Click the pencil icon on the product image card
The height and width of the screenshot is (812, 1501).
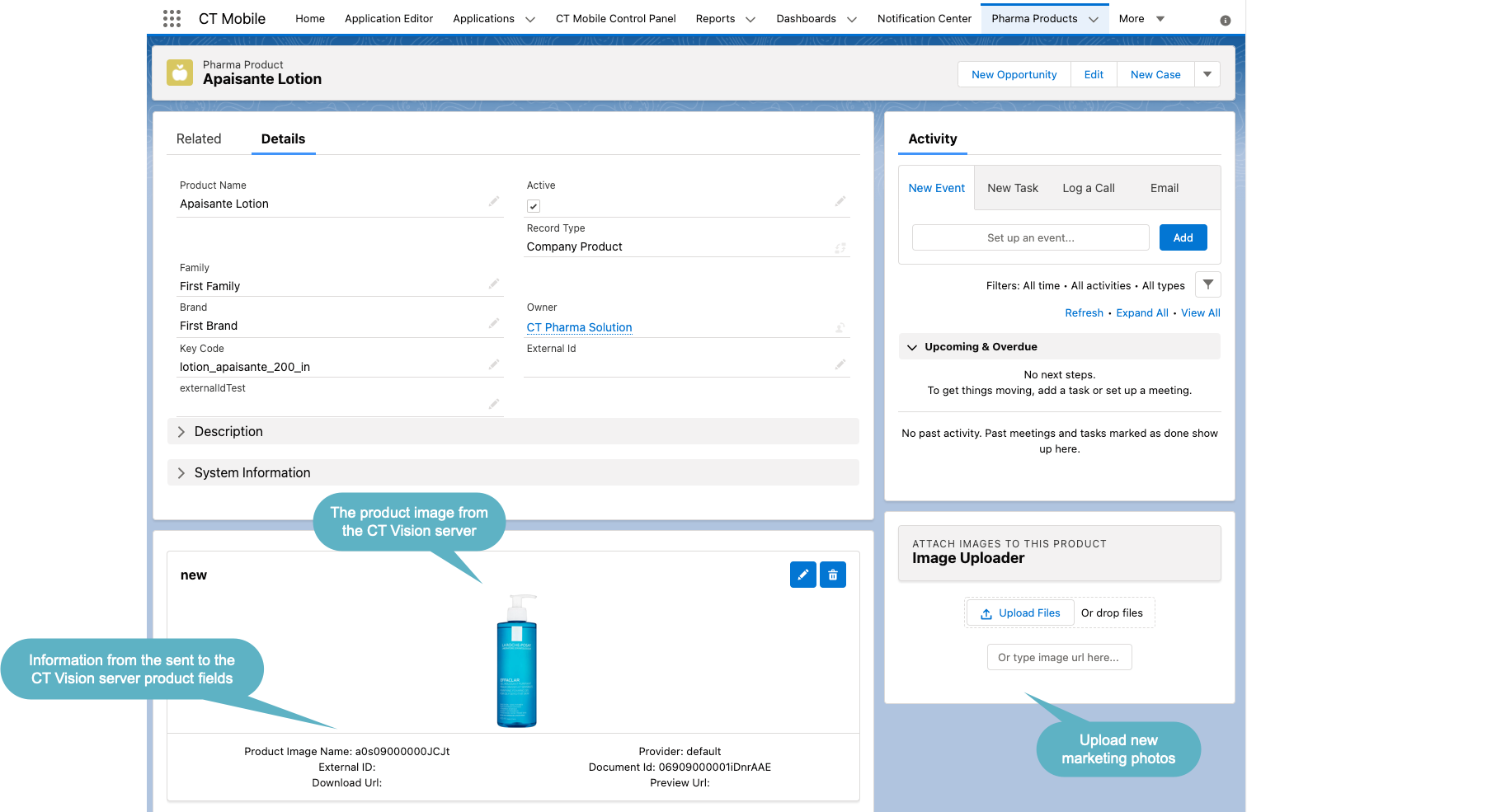[x=802, y=575]
